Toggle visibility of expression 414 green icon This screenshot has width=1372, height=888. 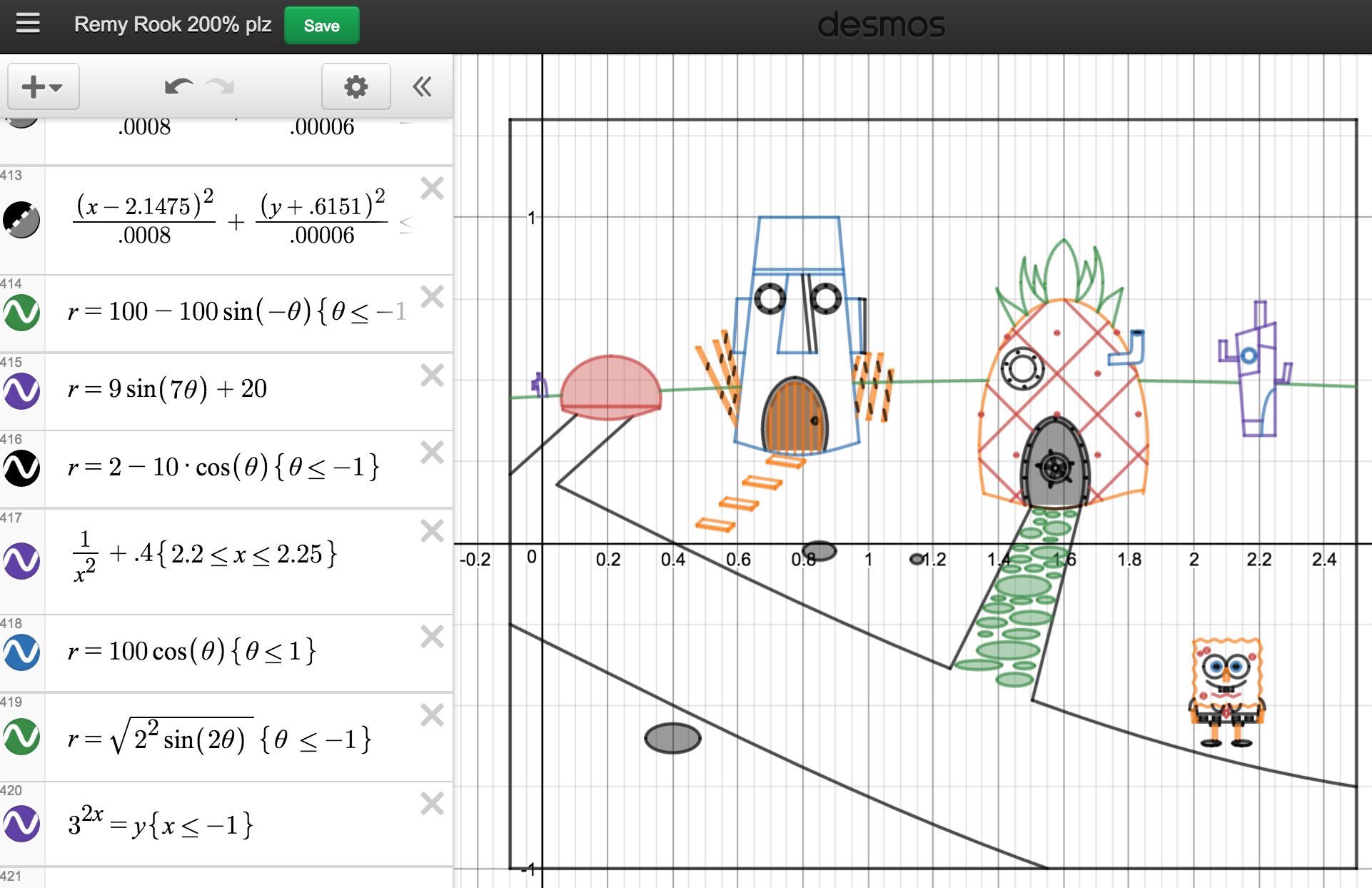pos(21,313)
